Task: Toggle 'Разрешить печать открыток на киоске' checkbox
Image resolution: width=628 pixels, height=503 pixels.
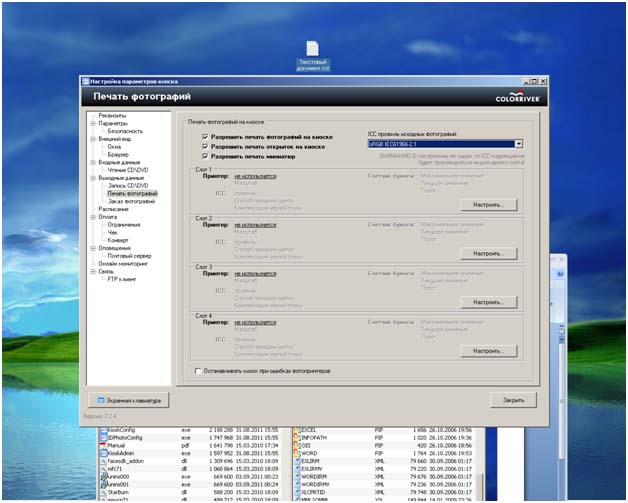Action: (205, 146)
